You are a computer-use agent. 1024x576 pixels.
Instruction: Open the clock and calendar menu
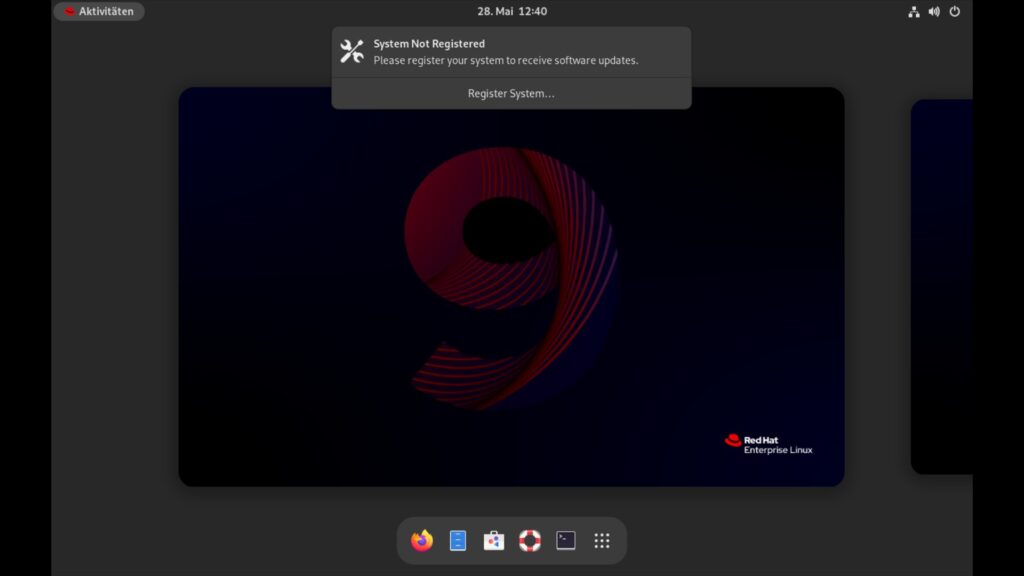pos(512,11)
